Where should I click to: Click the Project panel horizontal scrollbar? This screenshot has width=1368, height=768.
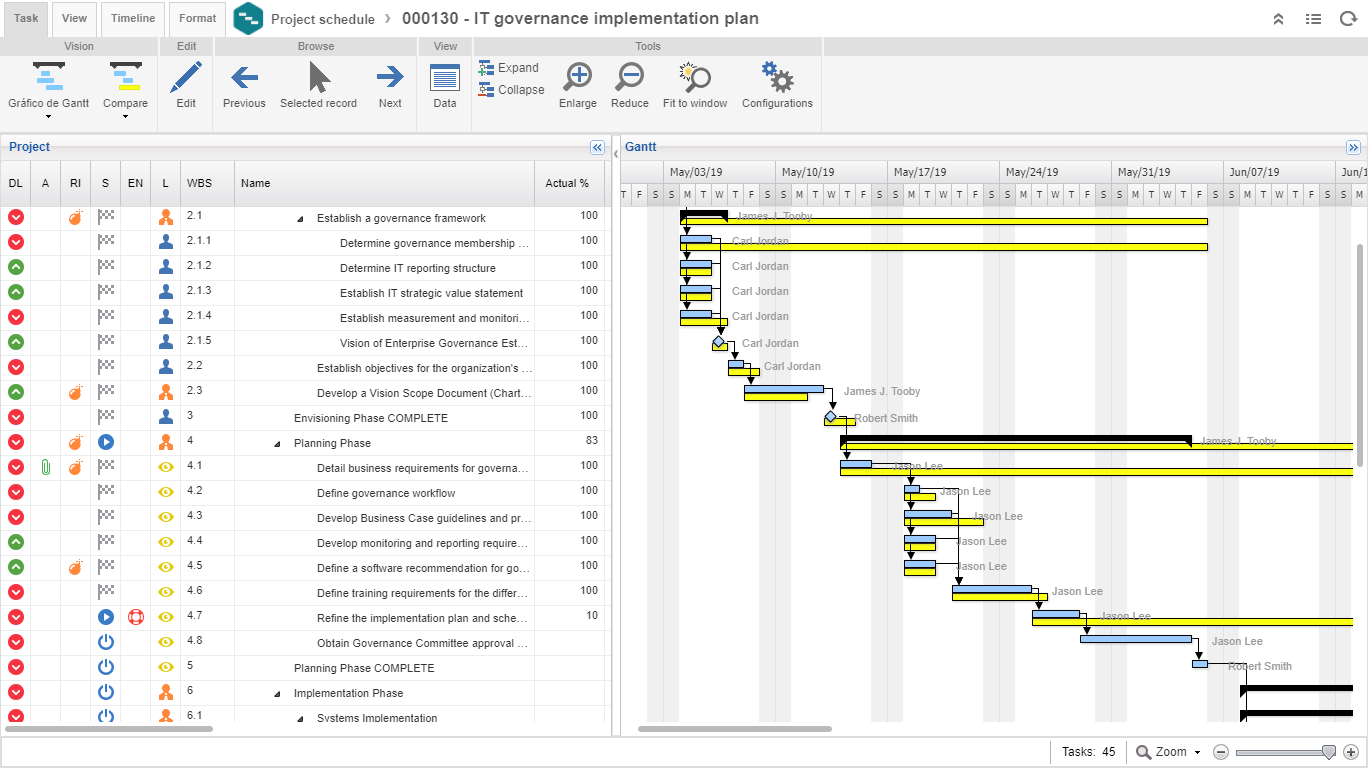pyautogui.click(x=108, y=729)
